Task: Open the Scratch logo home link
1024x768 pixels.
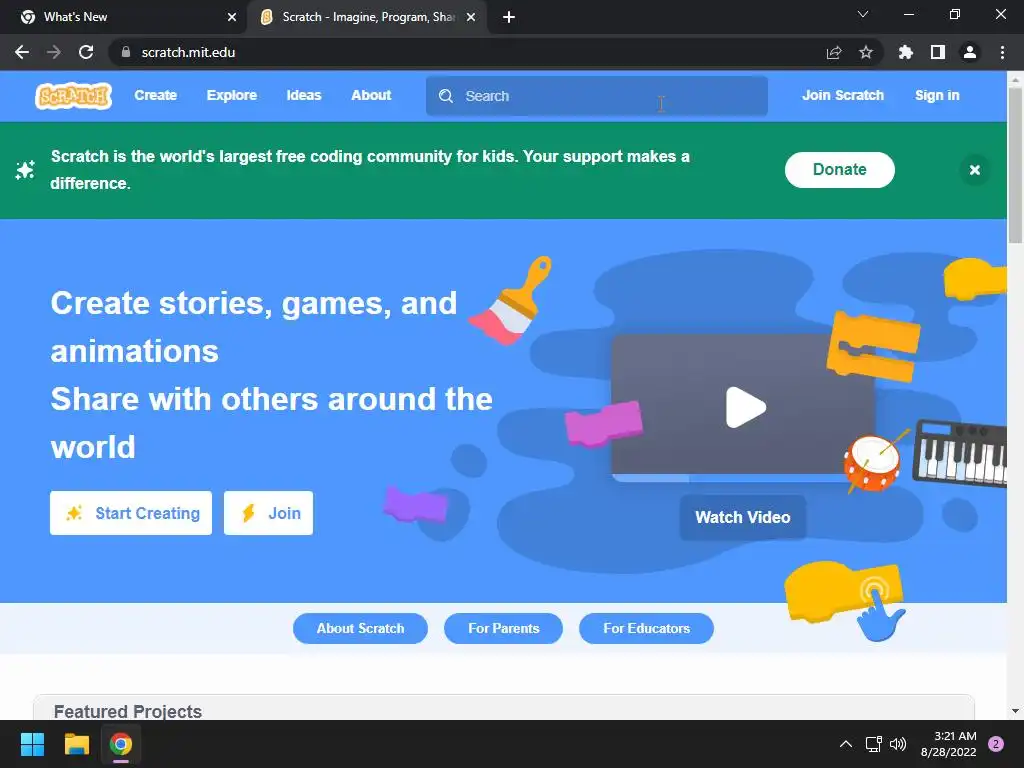Action: [x=73, y=96]
